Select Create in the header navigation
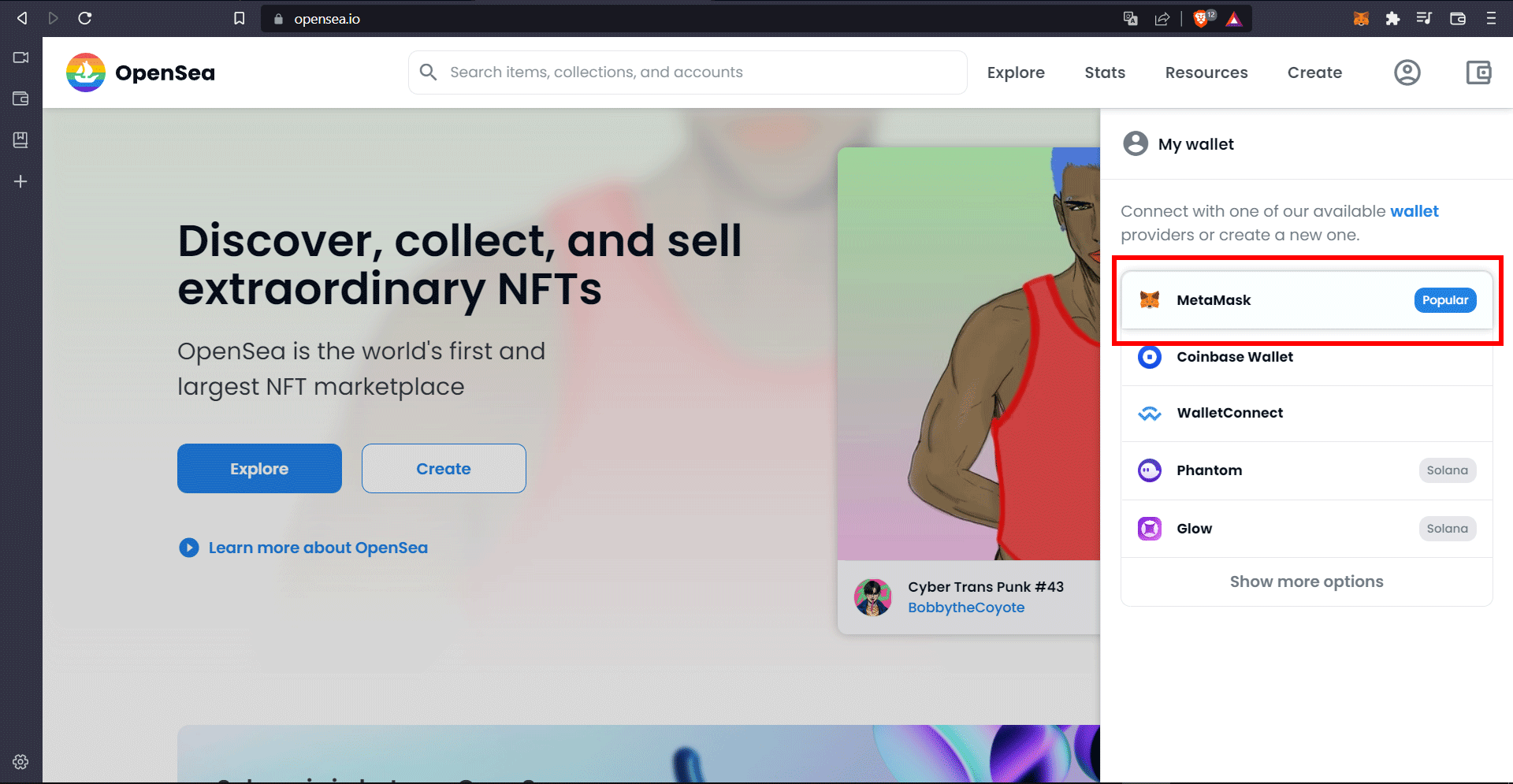Screen dimensions: 1513x784 point(1314,72)
